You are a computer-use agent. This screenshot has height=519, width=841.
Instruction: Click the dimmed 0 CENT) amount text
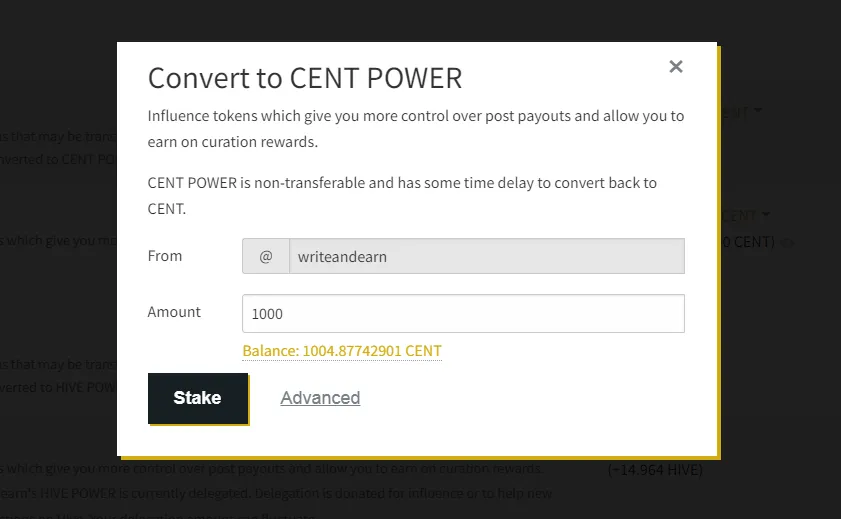tap(748, 242)
